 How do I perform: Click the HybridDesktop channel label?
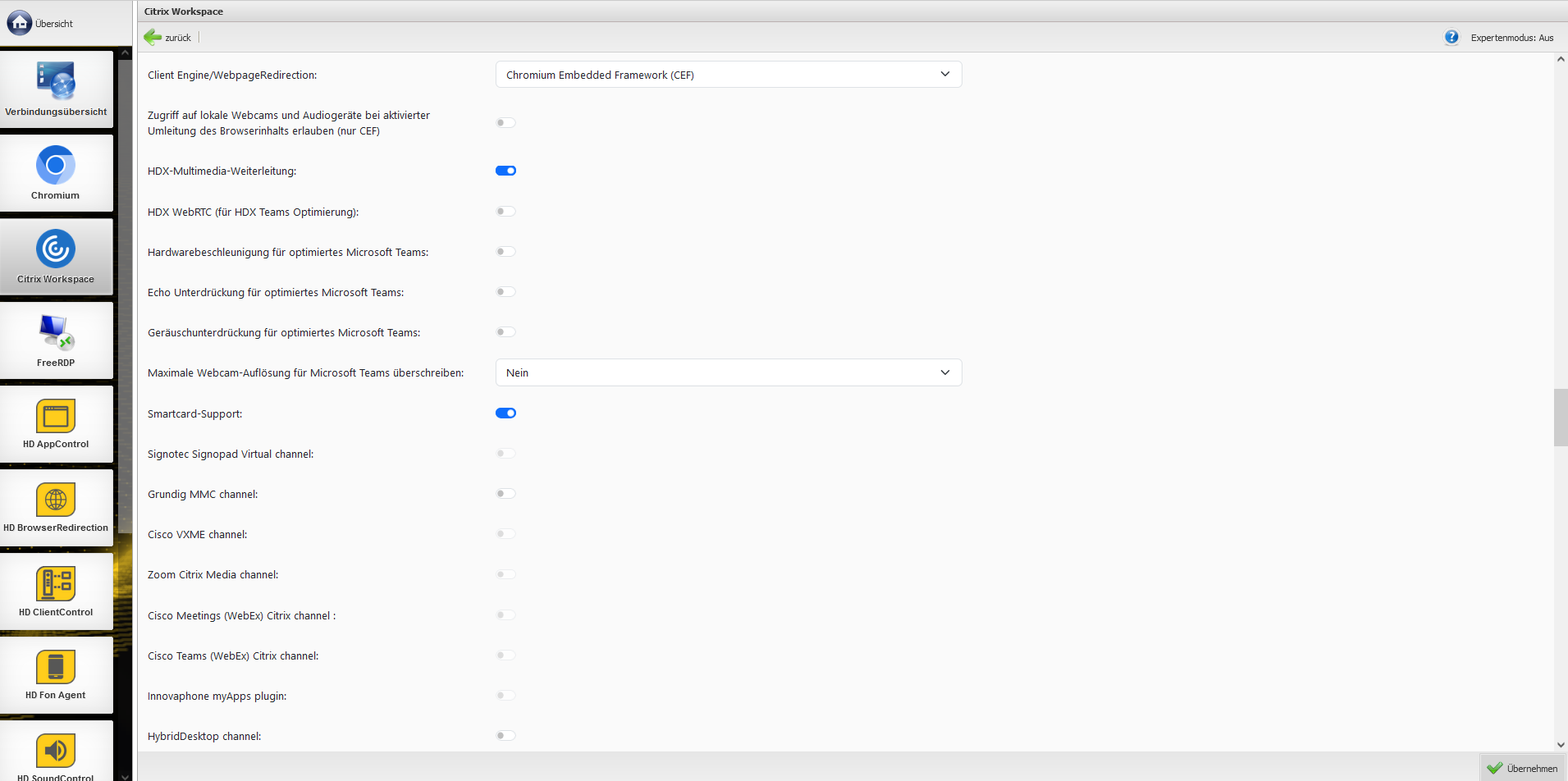pyautogui.click(x=204, y=737)
